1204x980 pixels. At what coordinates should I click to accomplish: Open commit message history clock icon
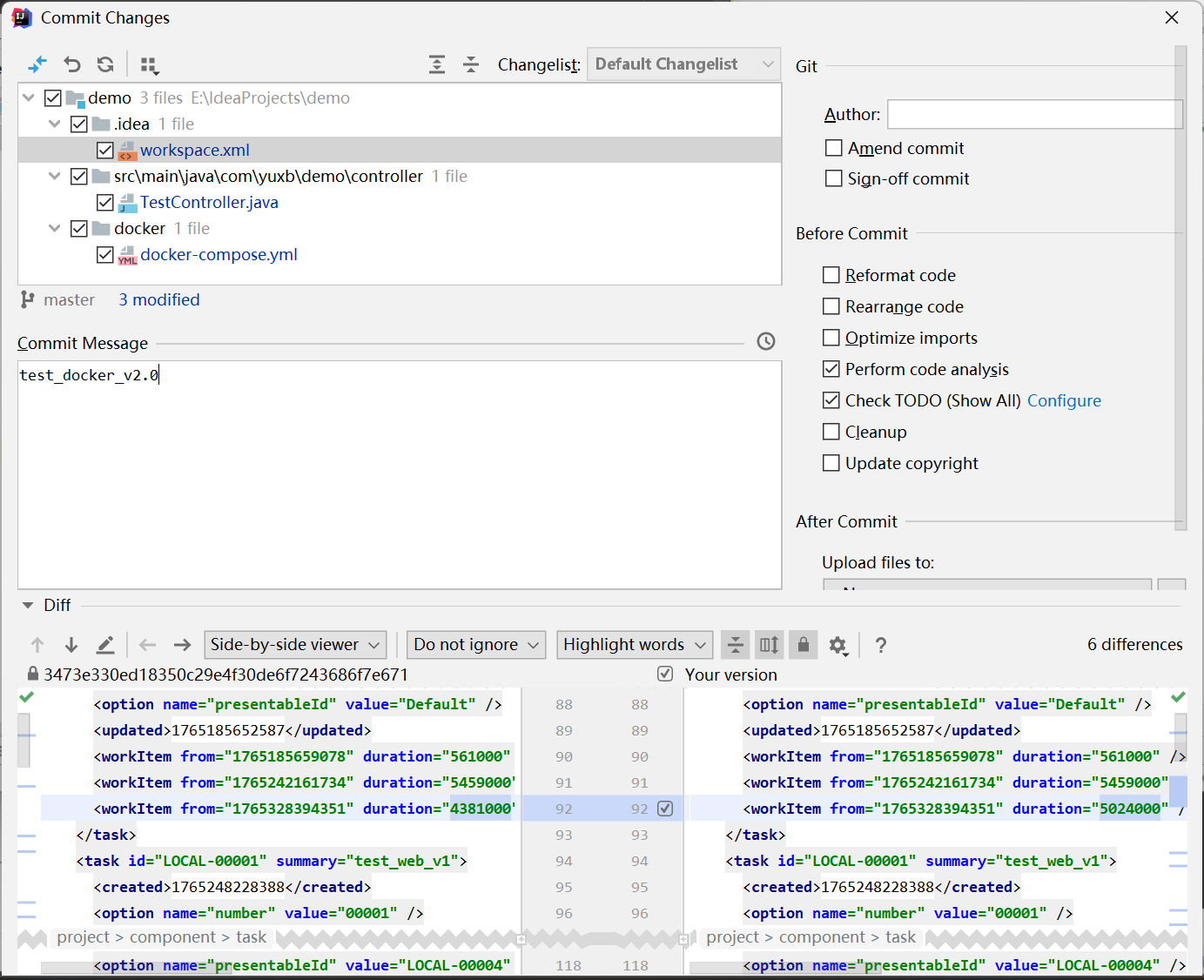pos(766,341)
